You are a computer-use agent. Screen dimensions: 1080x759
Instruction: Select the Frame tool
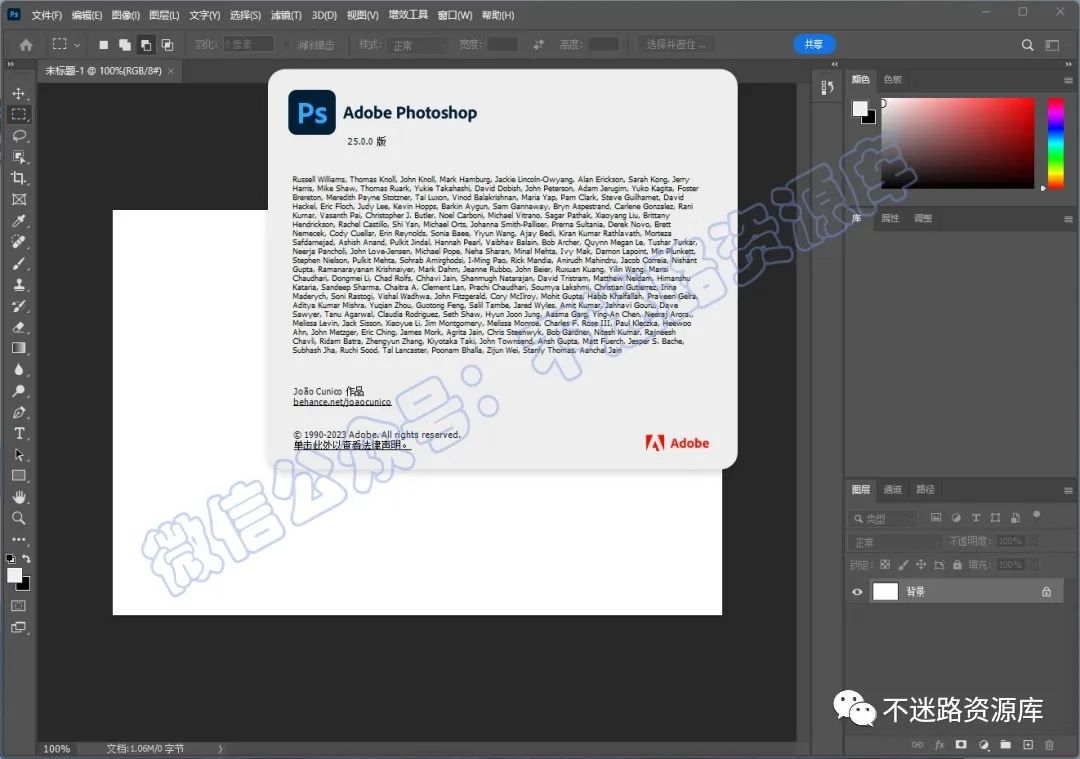point(19,199)
